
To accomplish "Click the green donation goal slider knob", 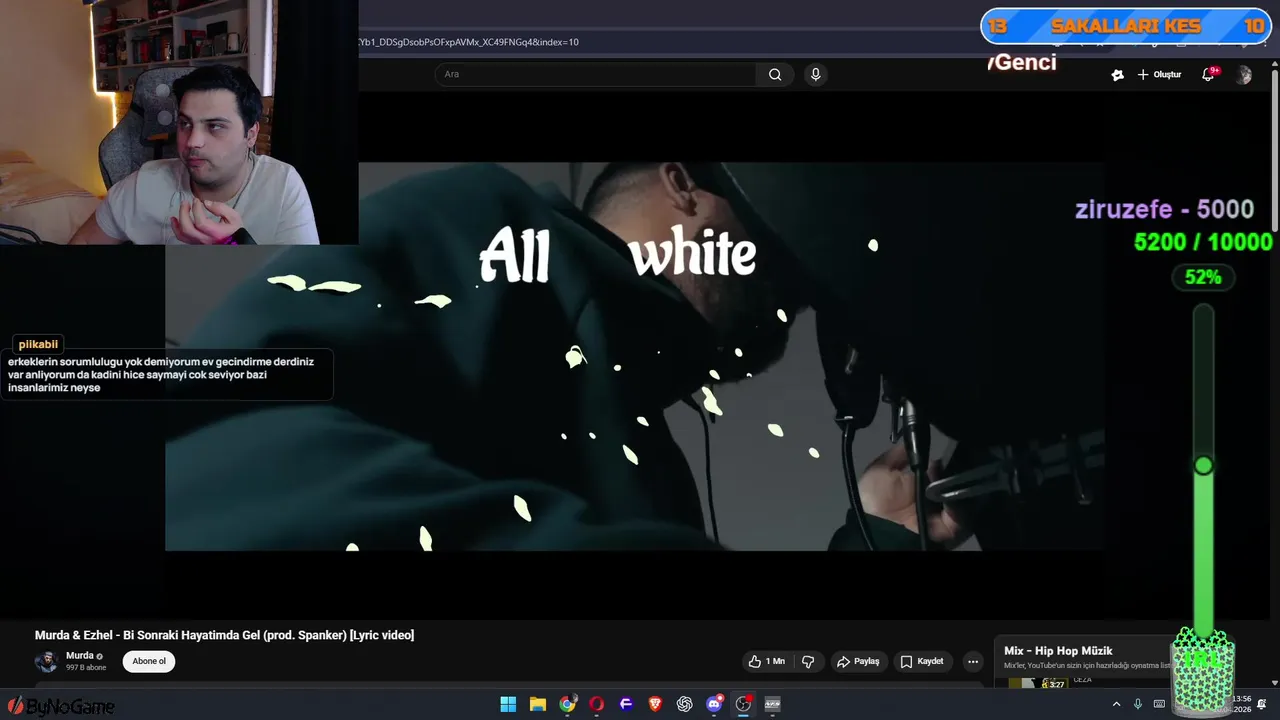I will coord(1204,465).
